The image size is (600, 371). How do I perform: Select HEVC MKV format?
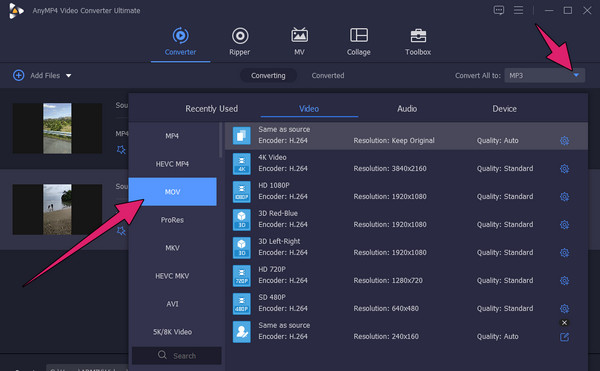pos(173,276)
